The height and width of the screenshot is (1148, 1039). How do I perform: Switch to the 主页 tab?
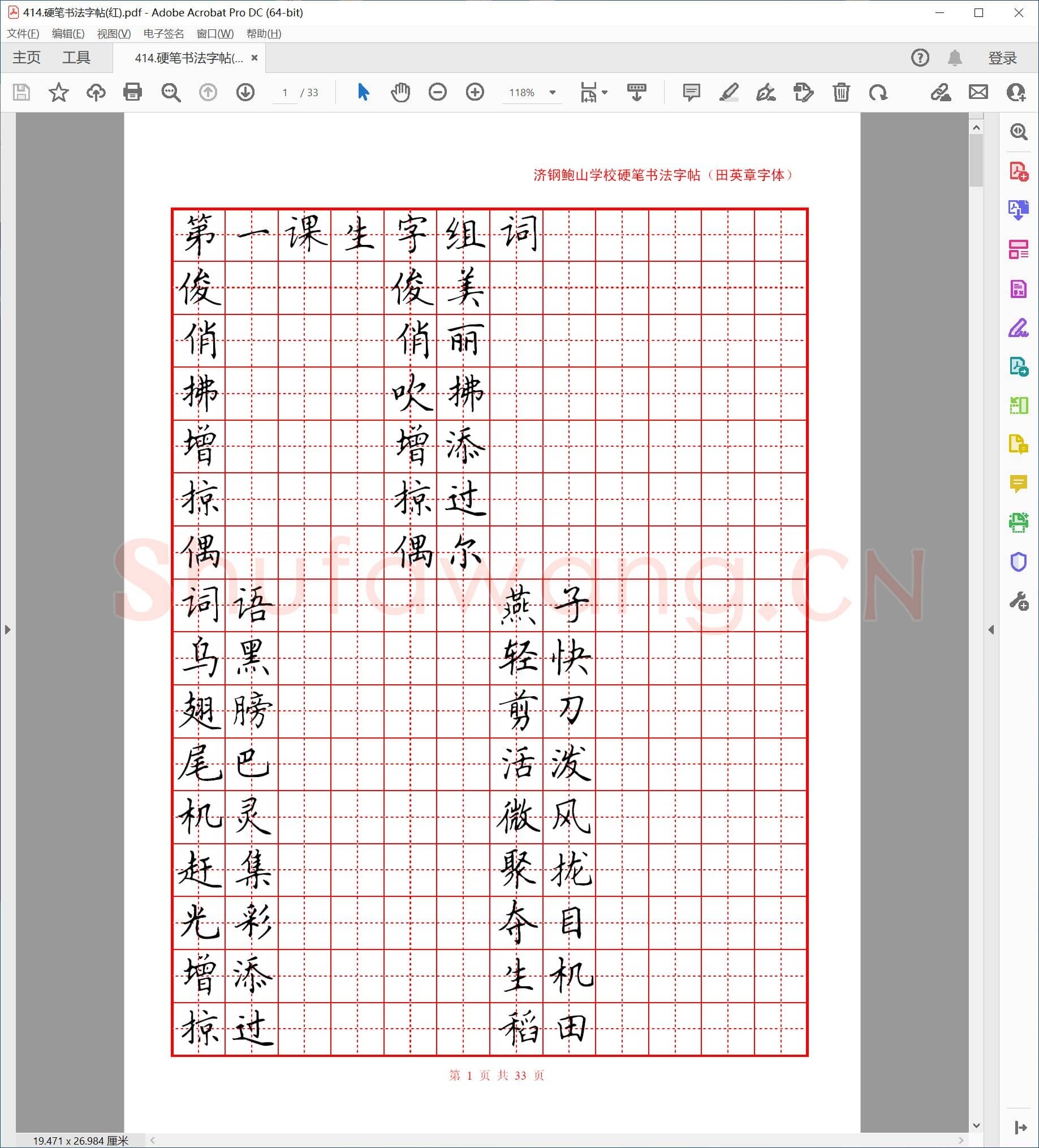[x=25, y=57]
